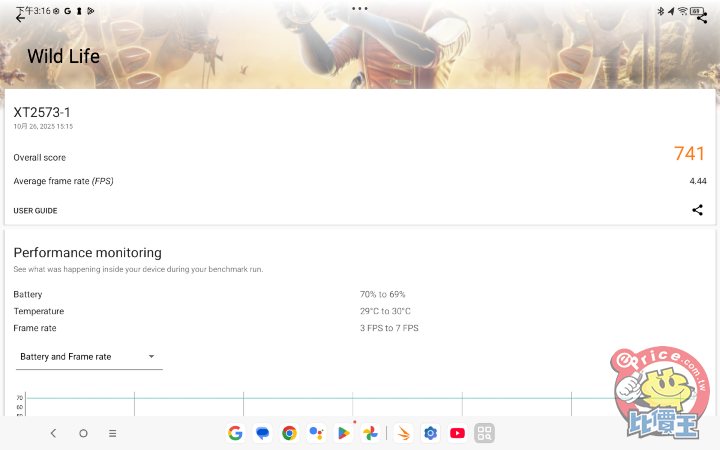The height and width of the screenshot is (450, 720).
Task: Launch YouTube from the taskbar
Action: [x=457, y=433]
